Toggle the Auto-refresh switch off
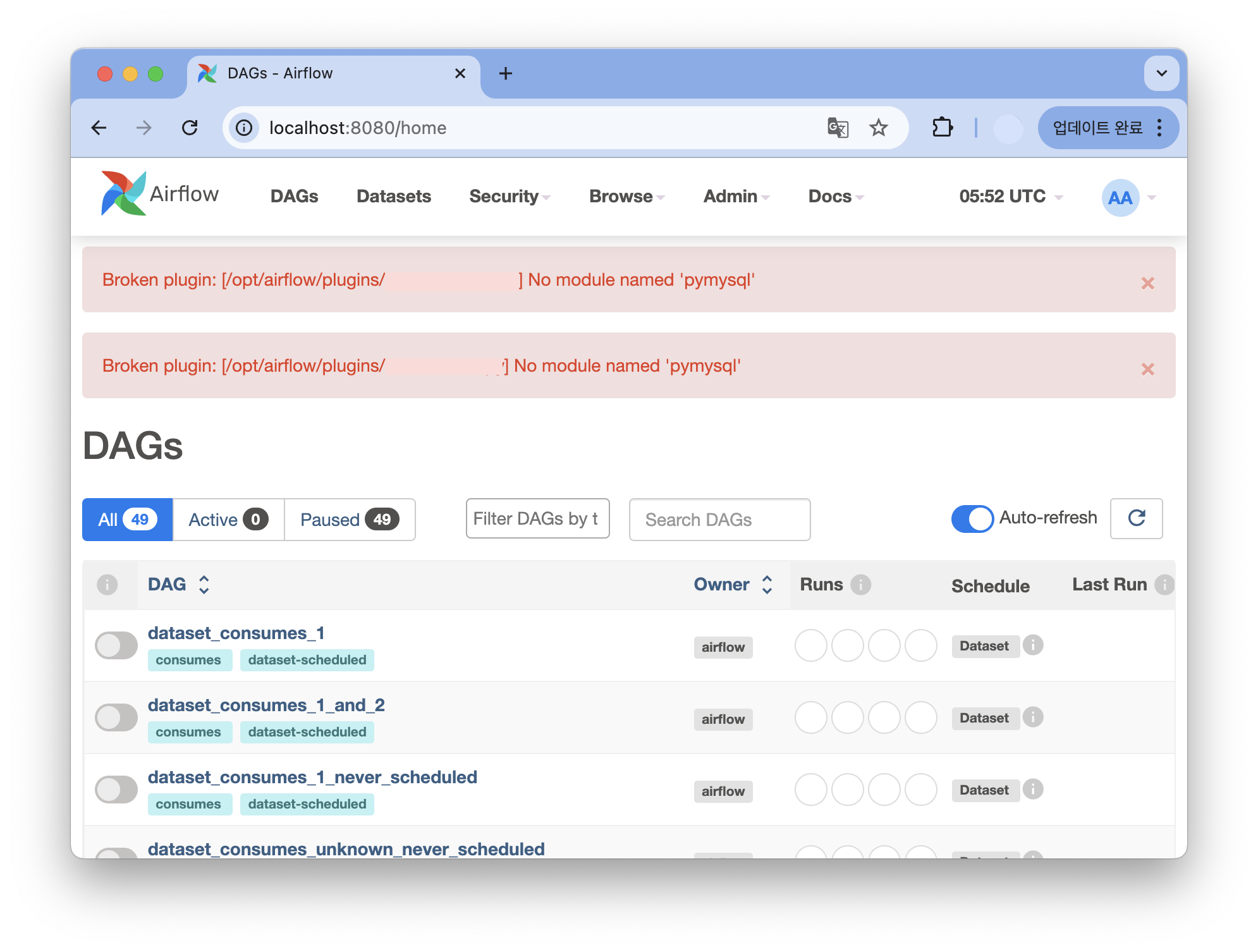Viewport: 1258px width, 952px height. point(972,519)
